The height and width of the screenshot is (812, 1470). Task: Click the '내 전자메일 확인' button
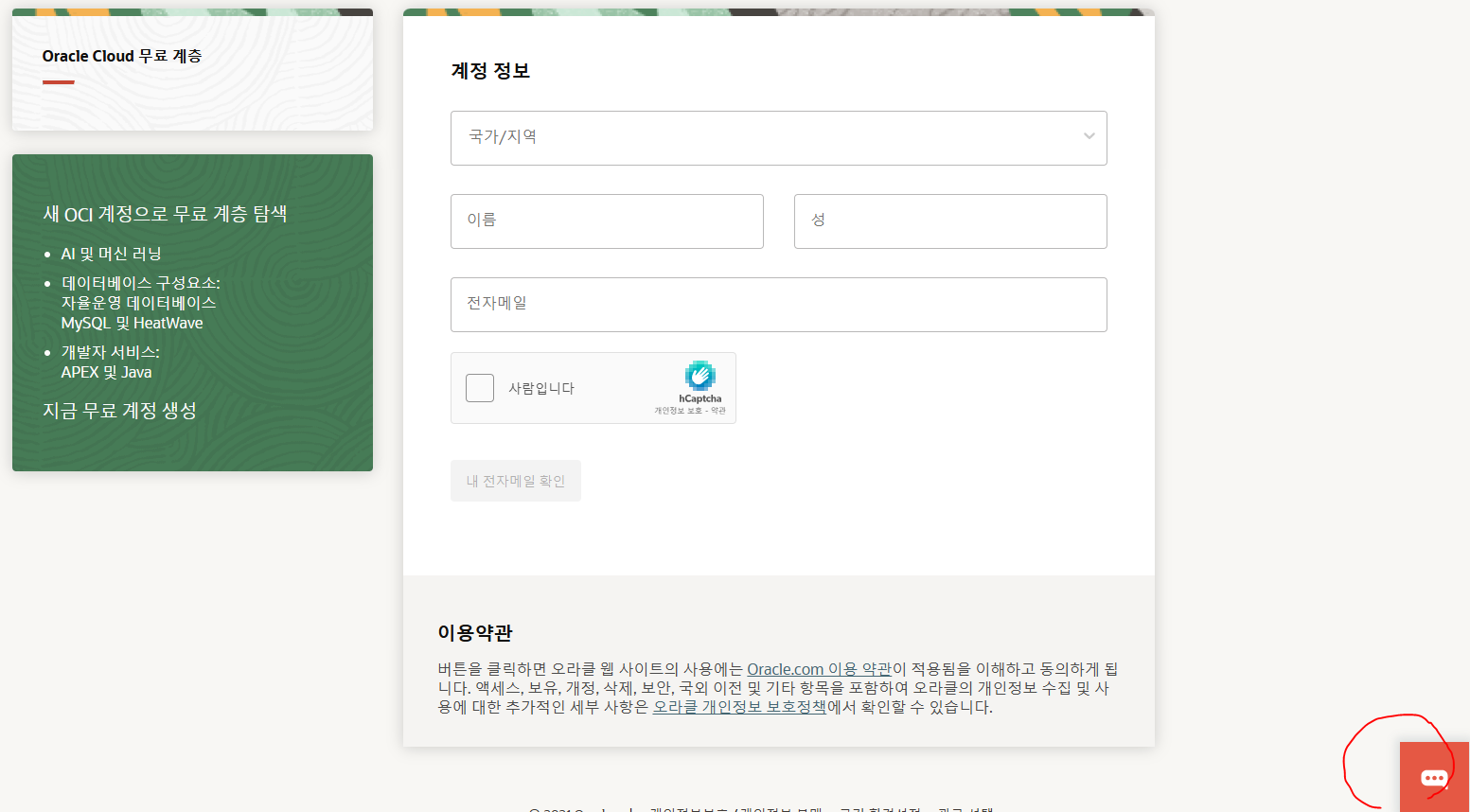[516, 481]
